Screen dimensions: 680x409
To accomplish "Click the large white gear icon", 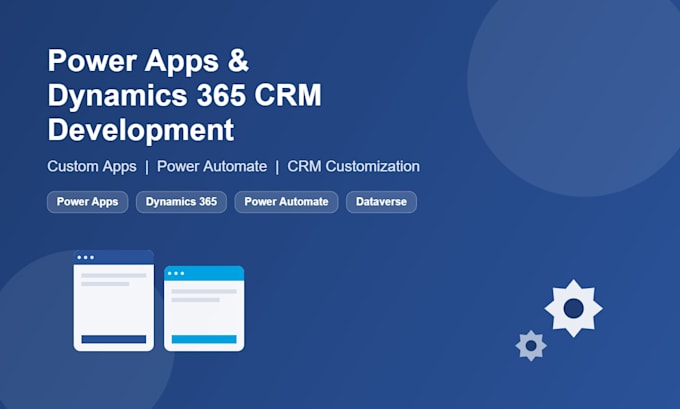I will (x=573, y=308).
